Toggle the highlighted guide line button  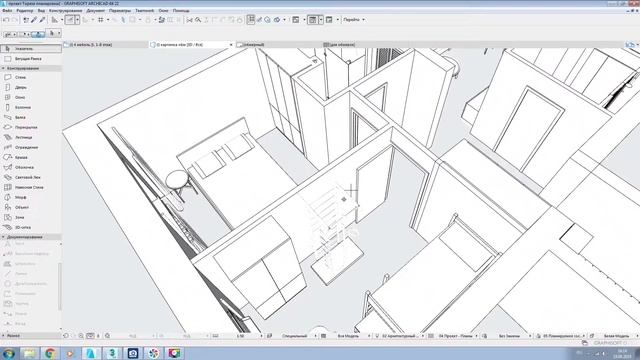tap(70, 20)
